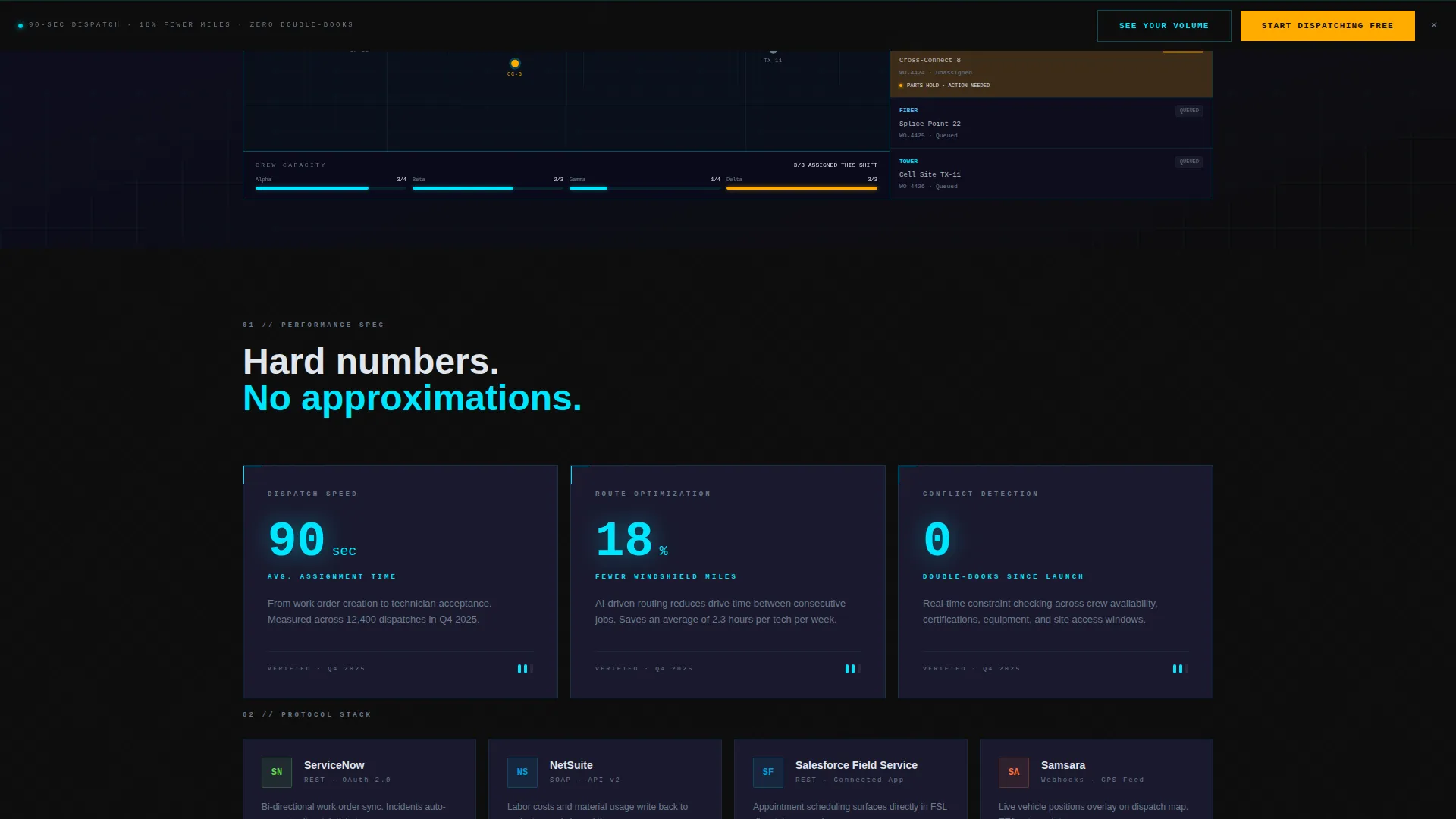Screen dimensions: 1456x819
Task: Click 'WO-4425 · Queued' work order text
Action: [928, 136]
